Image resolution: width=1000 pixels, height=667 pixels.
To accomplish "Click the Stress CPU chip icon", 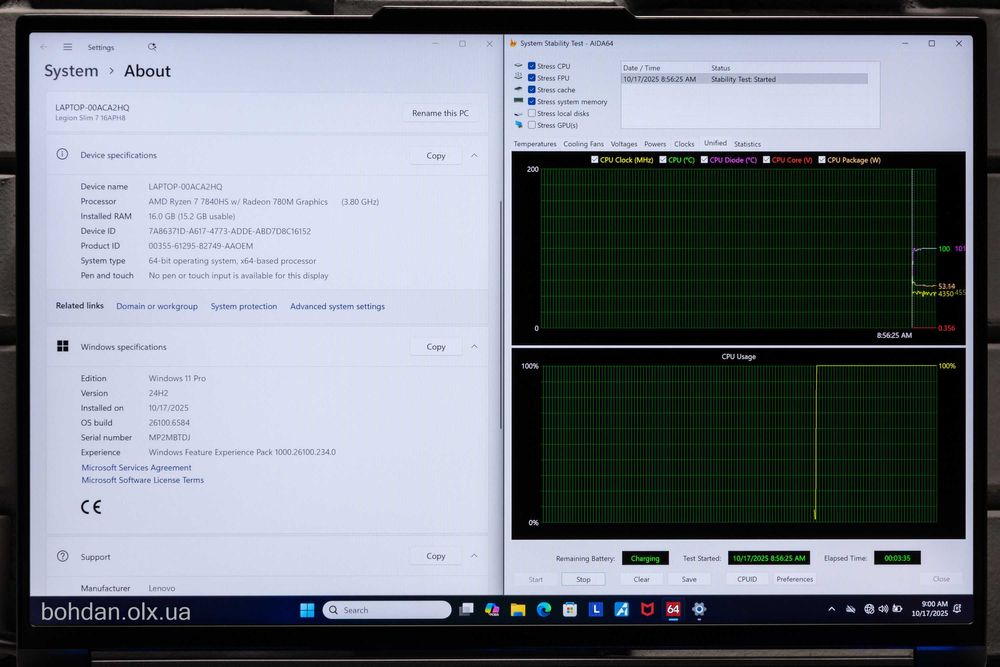I will 518,66.
